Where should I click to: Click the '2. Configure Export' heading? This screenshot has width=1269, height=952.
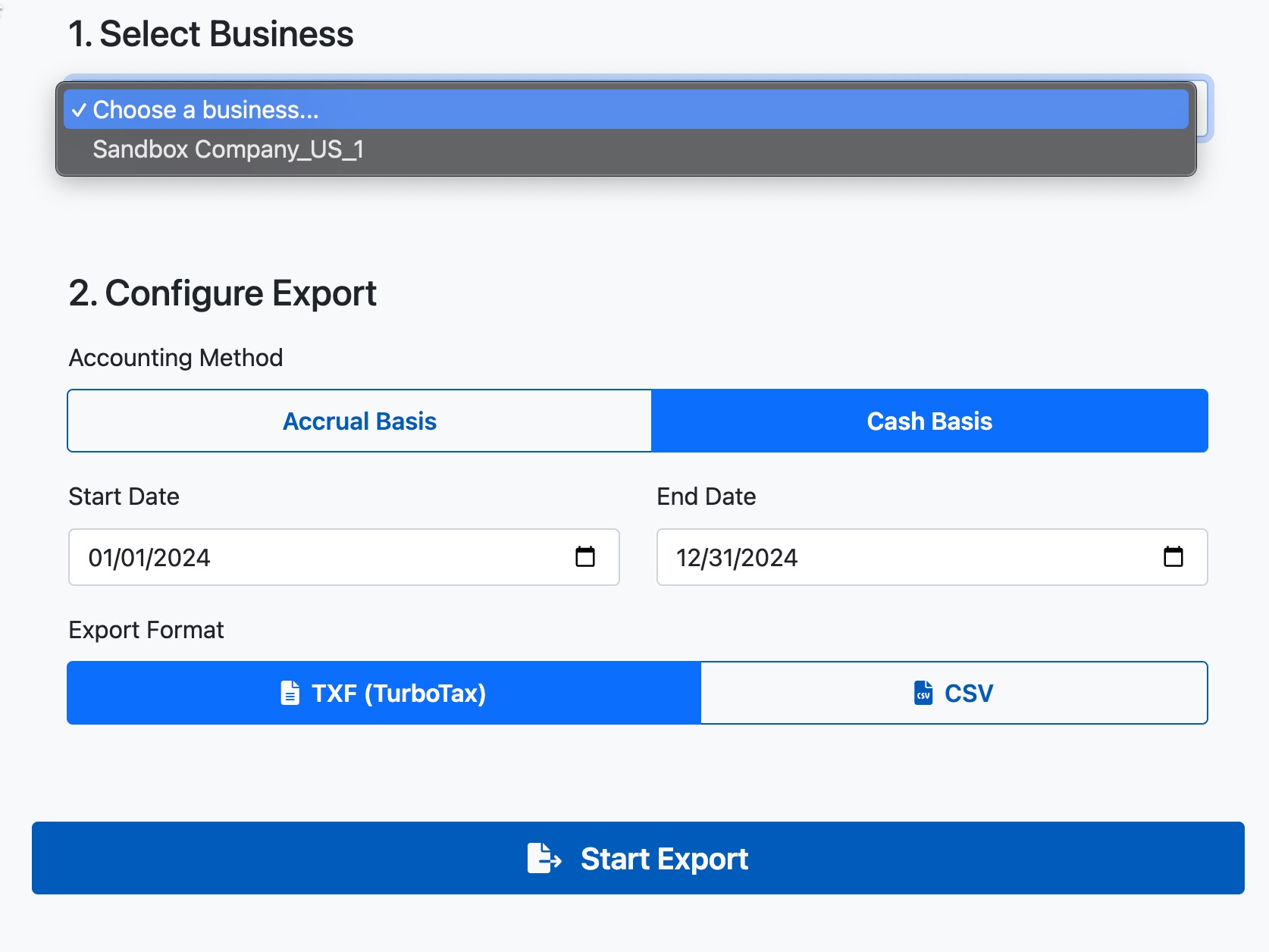[x=222, y=293]
